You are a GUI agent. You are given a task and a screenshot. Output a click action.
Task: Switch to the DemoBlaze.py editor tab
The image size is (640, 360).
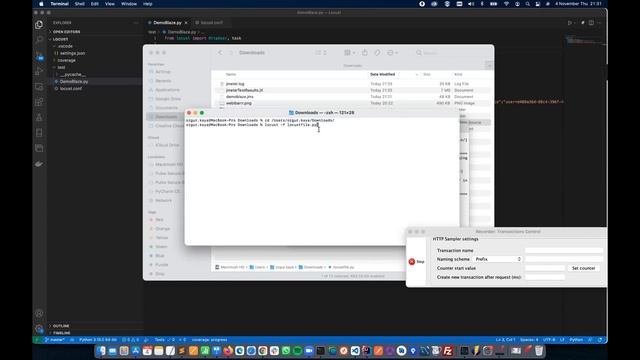coord(167,23)
